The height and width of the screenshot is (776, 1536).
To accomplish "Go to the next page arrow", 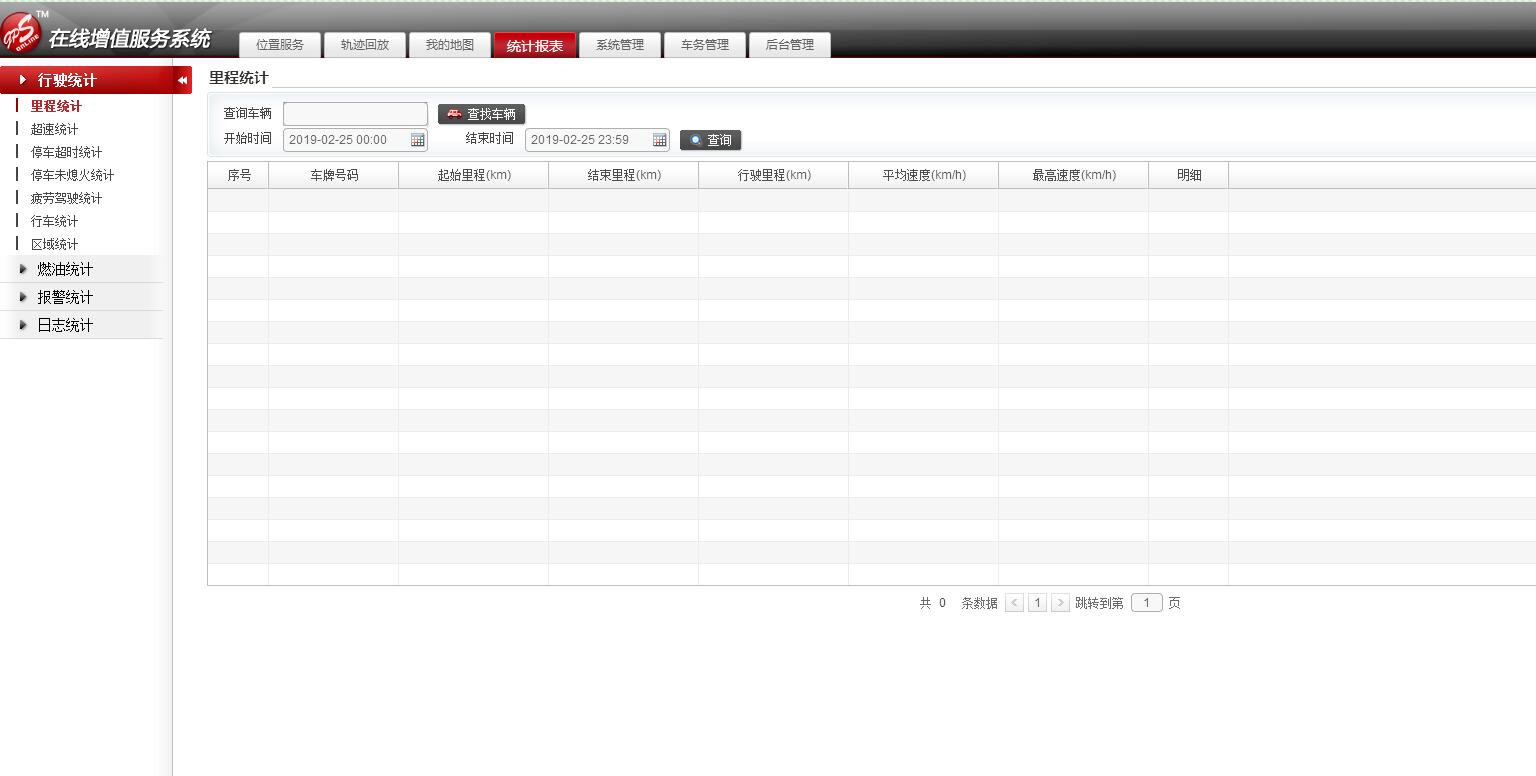I will (1061, 603).
